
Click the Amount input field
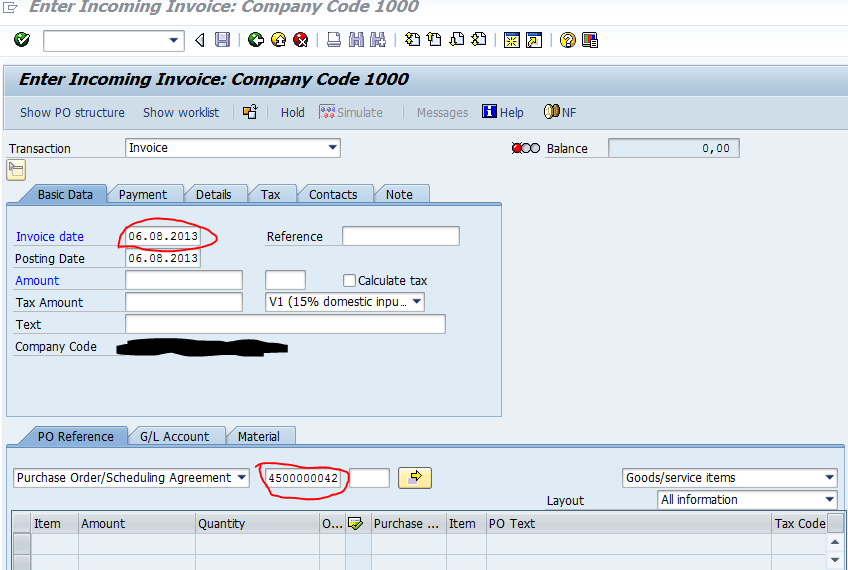[184, 281]
